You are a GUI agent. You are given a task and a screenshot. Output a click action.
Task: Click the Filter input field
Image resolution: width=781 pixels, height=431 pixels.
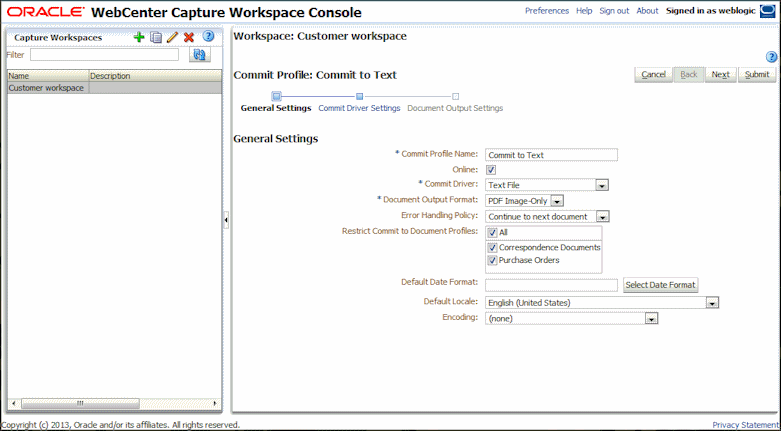(104, 55)
